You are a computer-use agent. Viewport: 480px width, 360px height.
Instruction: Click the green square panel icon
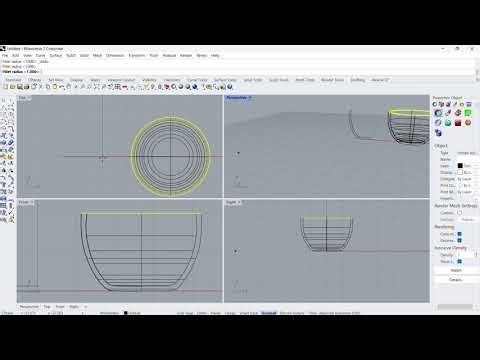pyautogui.click(x=468, y=113)
